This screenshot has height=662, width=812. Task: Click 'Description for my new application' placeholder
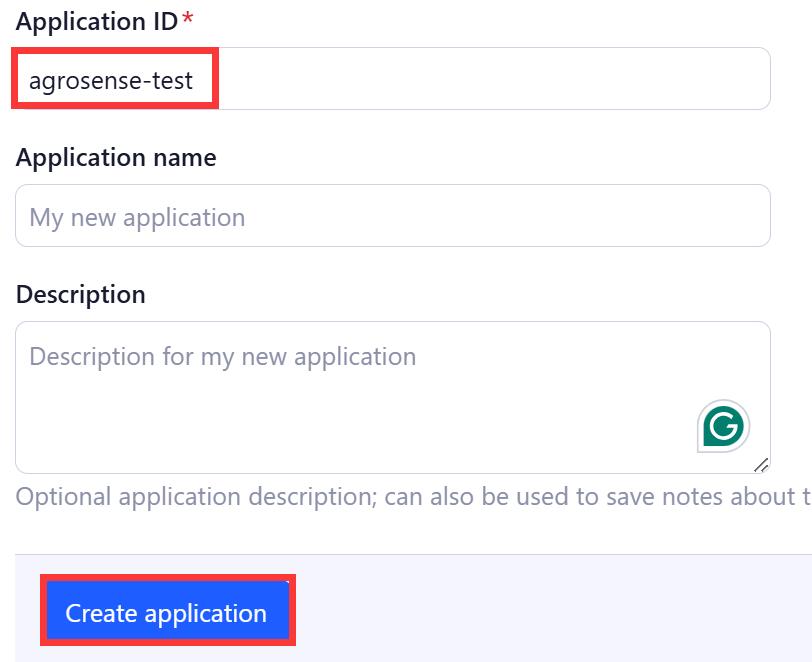[223, 357]
